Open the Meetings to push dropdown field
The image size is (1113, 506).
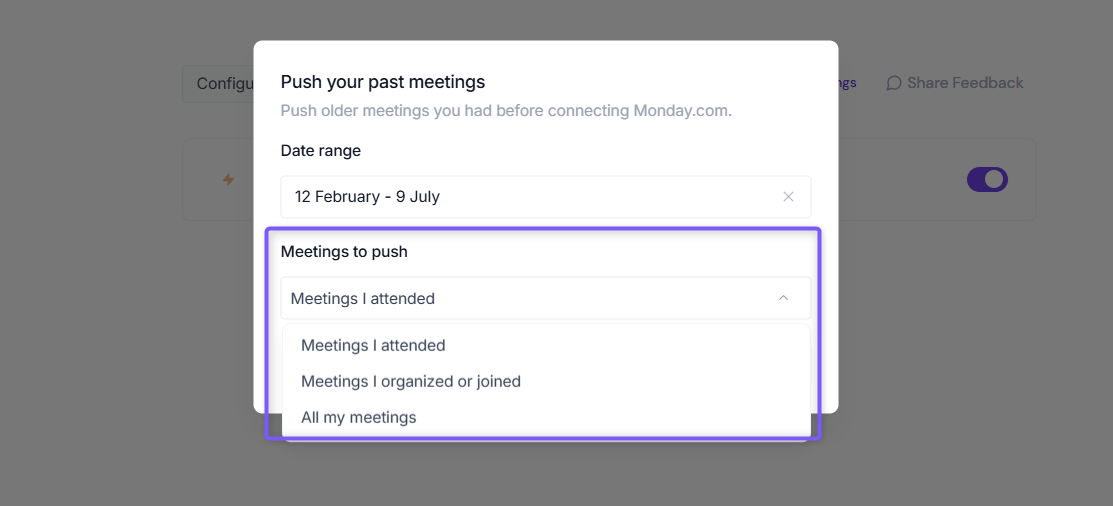pyautogui.click(x=546, y=298)
